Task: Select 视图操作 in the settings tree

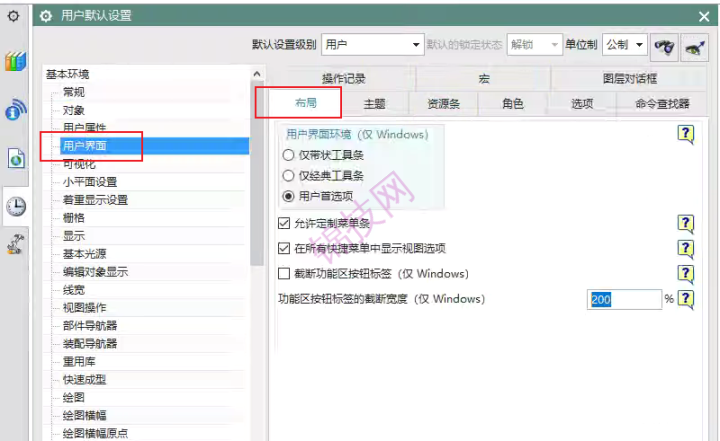Action: (84, 307)
